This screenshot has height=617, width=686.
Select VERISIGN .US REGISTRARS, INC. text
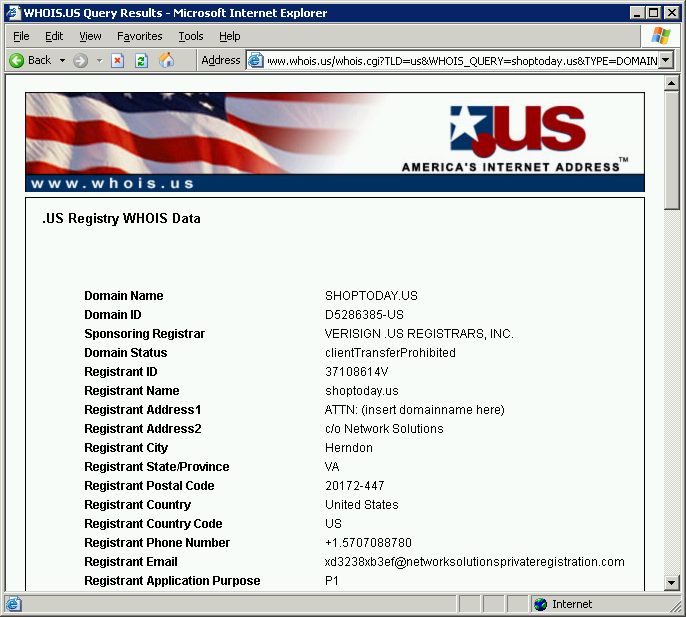419,334
